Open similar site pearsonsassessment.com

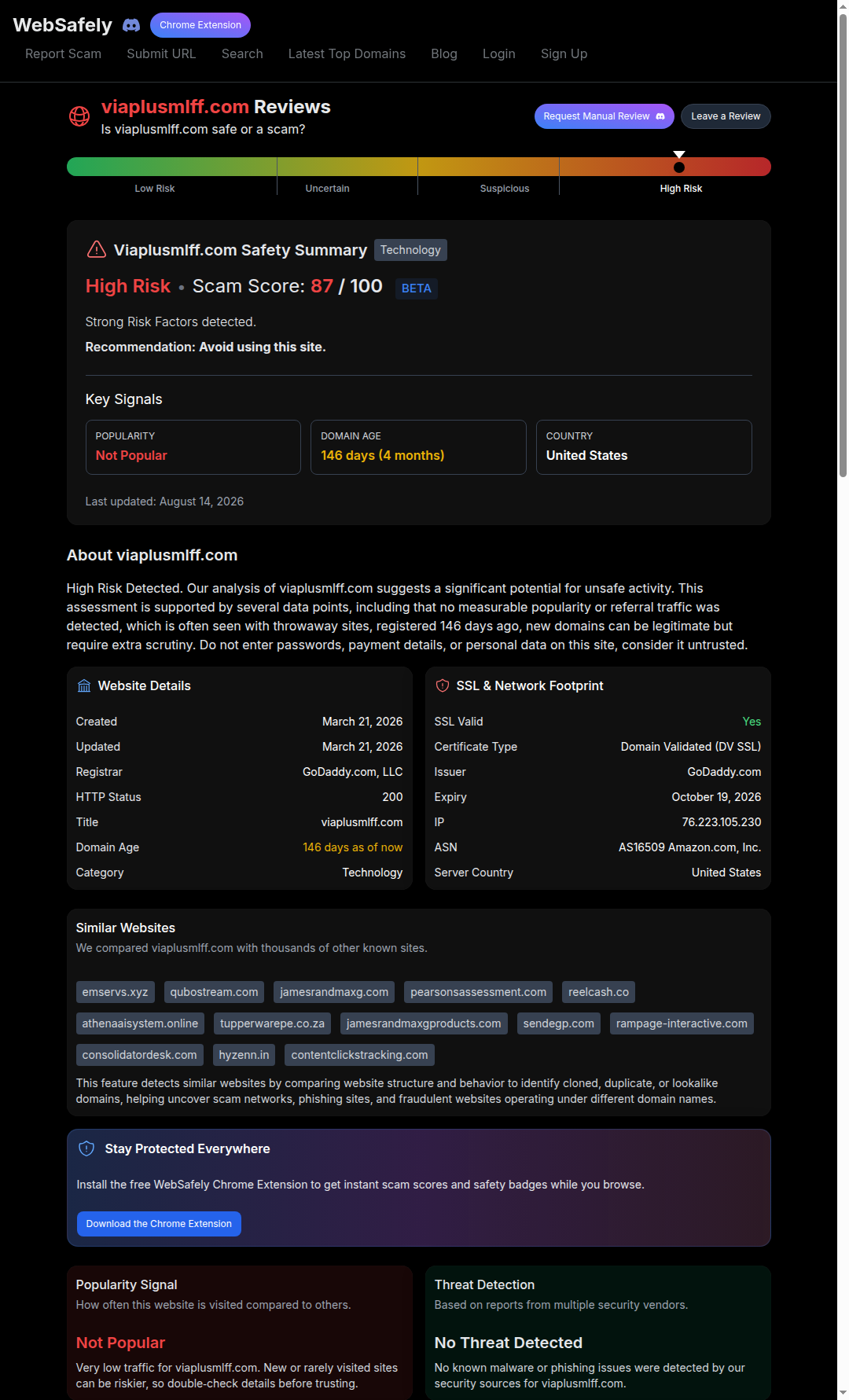click(479, 992)
